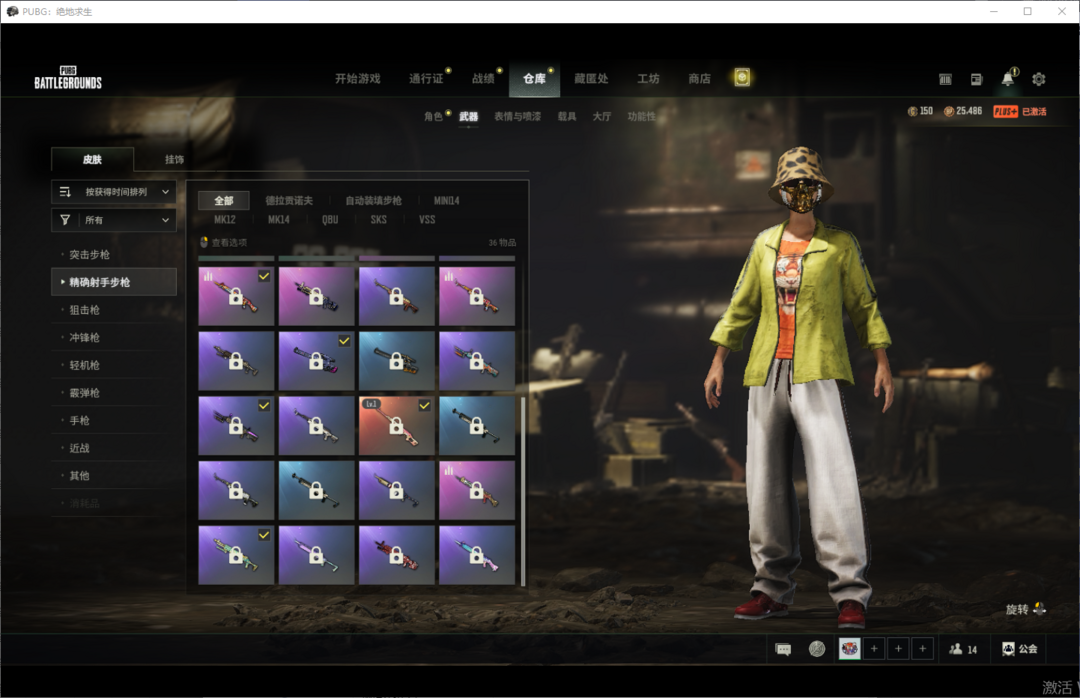Click the PLUS+ badge
1080x698 pixels.
1006,111
